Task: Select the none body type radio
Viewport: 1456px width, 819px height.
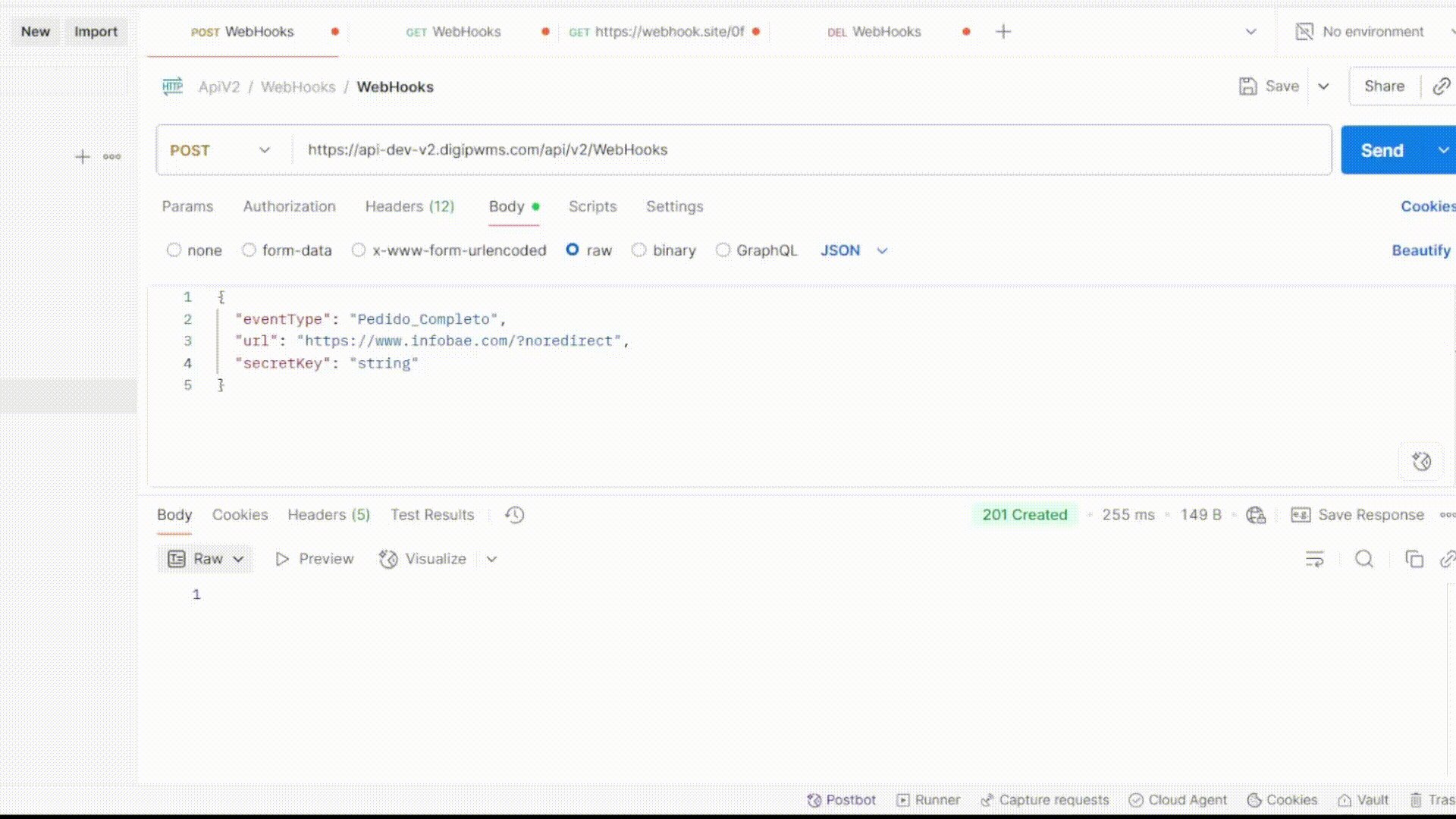Action: point(174,250)
